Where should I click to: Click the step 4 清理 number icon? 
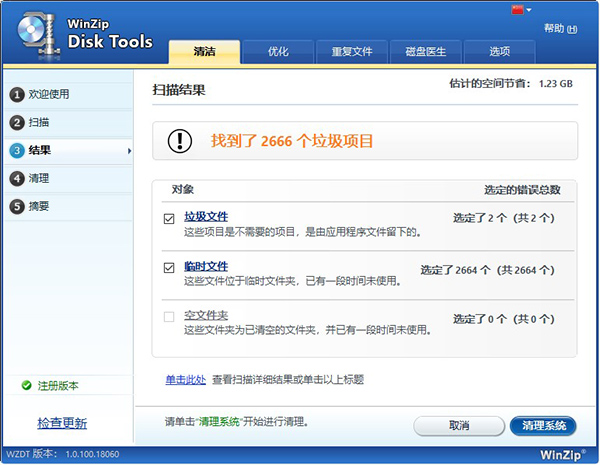[17, 179]
